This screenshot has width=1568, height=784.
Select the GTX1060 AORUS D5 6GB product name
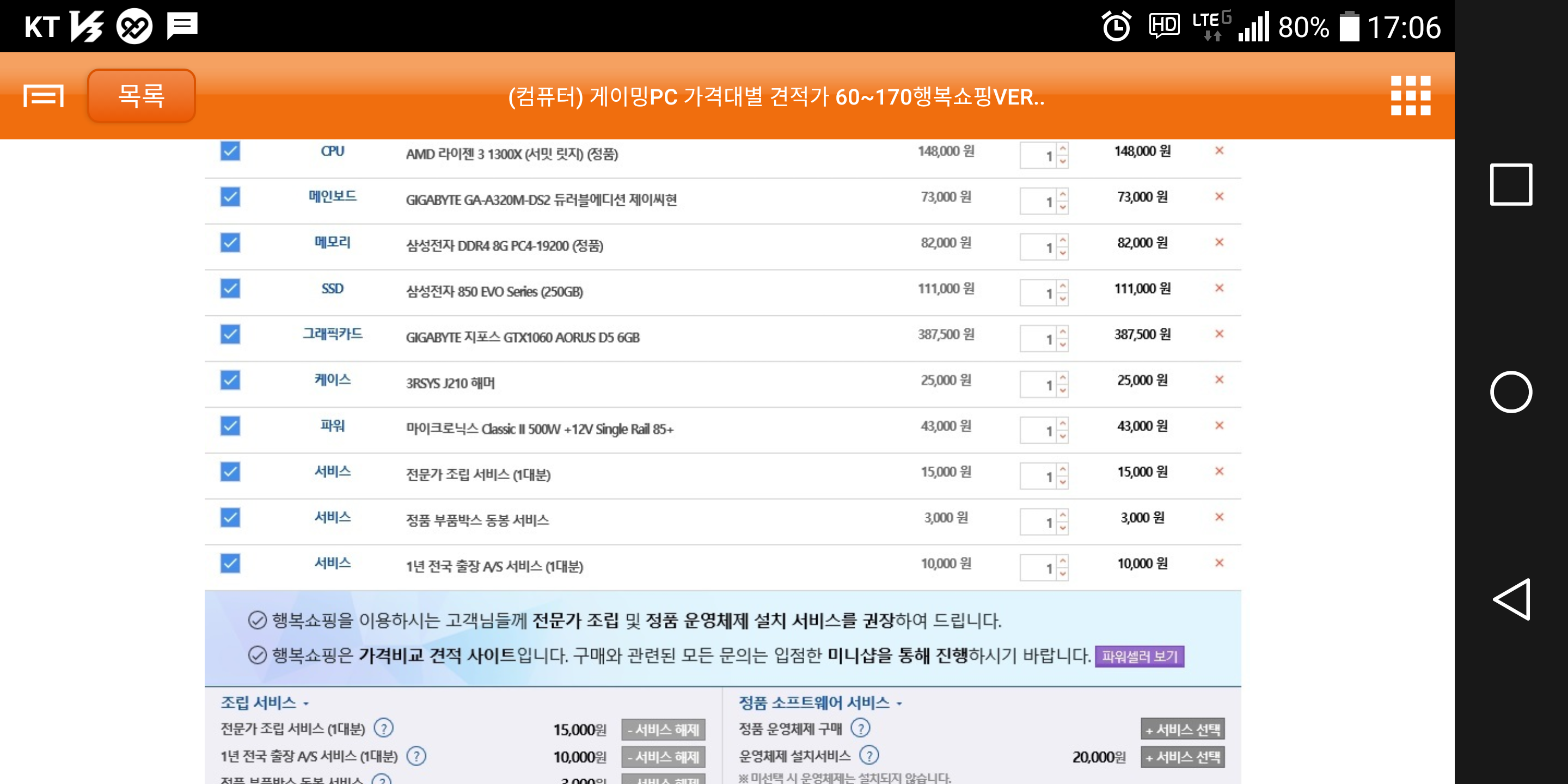pyautogui.click(x=522, y=337)
